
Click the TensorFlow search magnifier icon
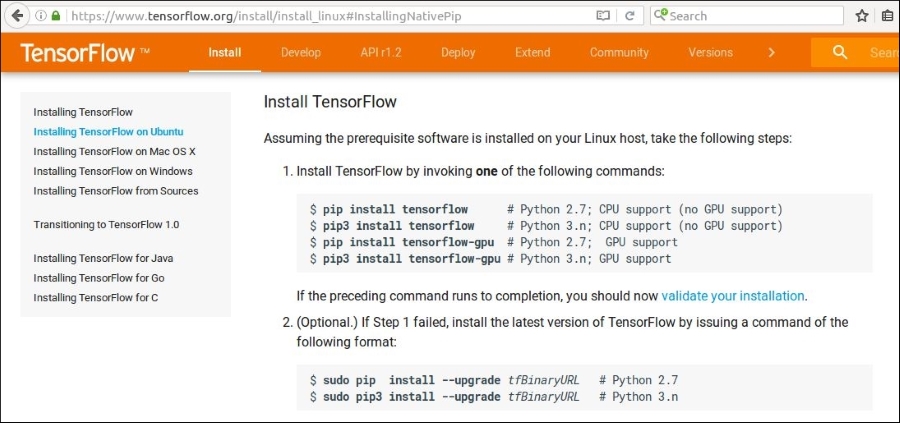tap(840, 52)
